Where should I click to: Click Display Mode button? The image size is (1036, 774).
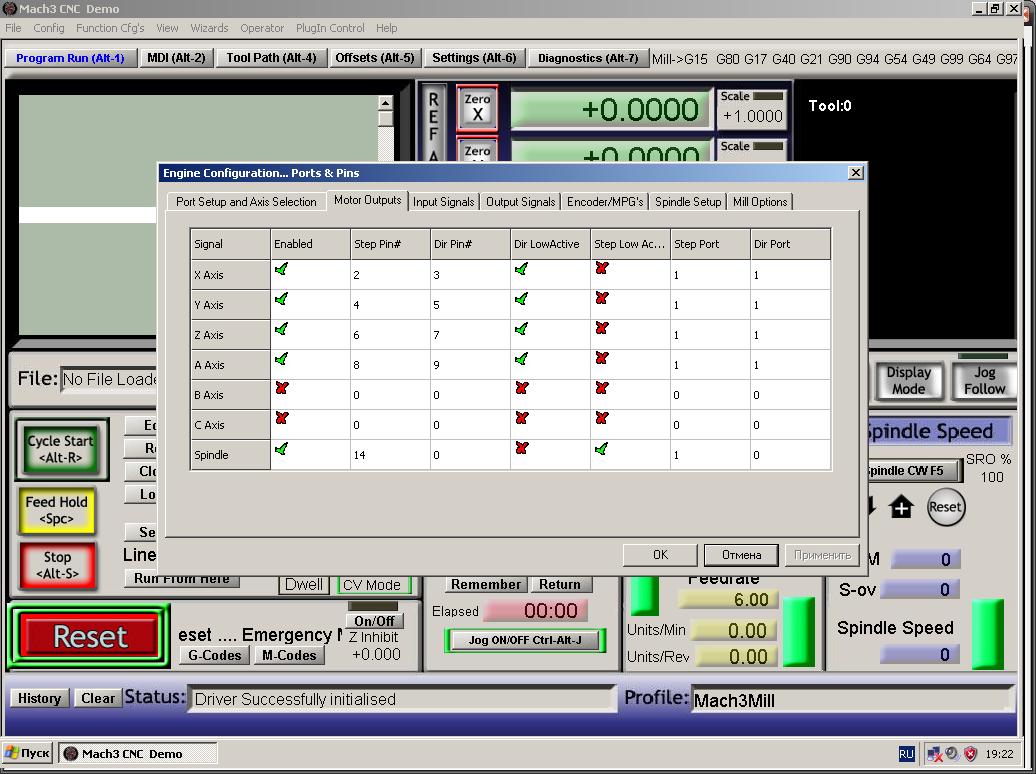[908, 381]
